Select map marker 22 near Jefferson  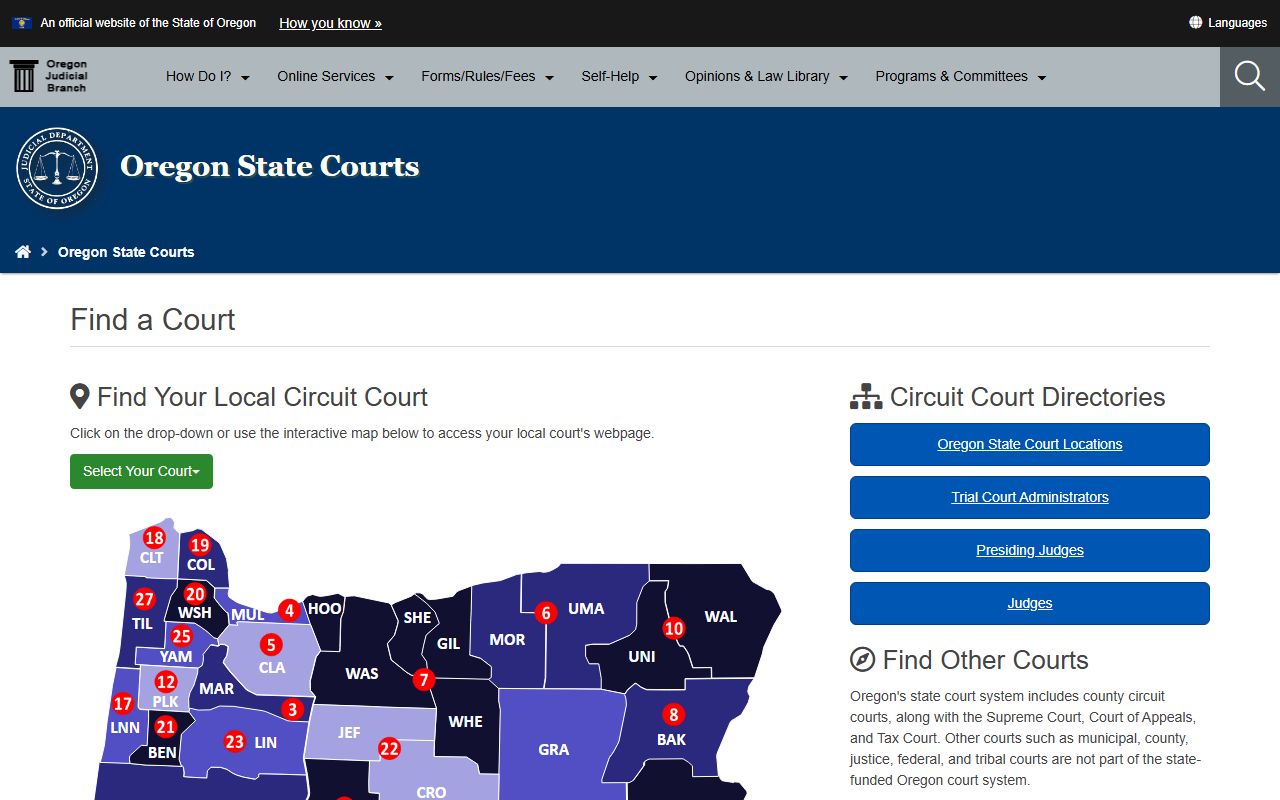click(x=389, y=748)
